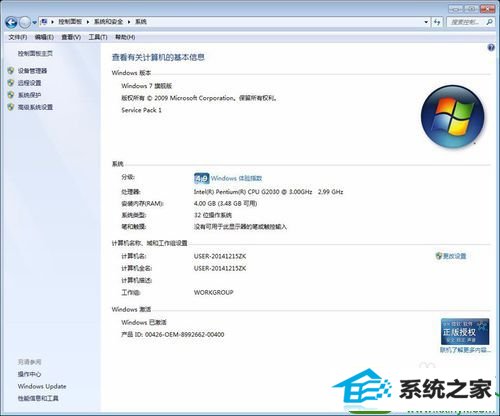Viewport: 500px width, 416px height.
Task: Click the 32 位操作系统 system type value
Action: point(213,215)
